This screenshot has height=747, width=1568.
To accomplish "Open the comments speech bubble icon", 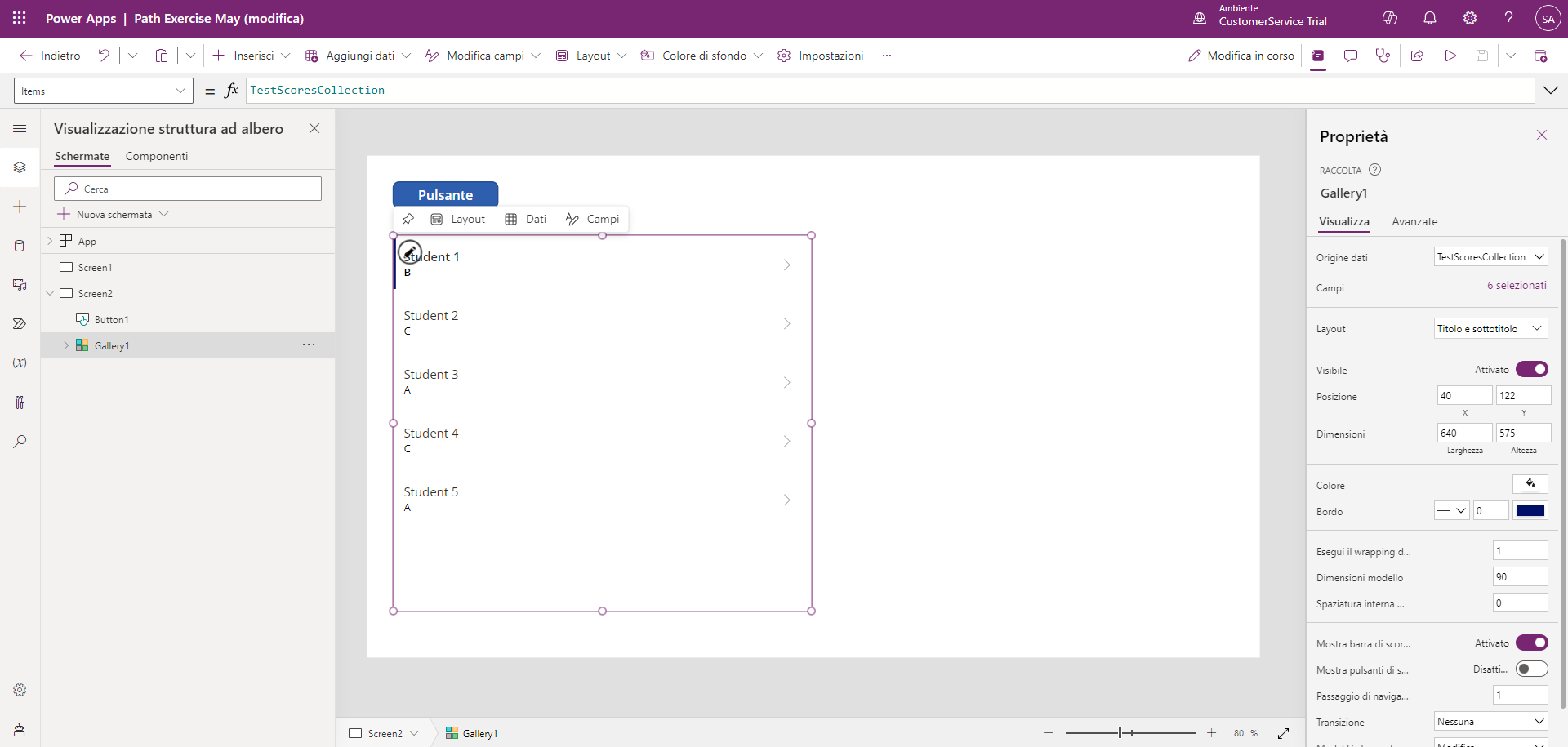I will point(1351,56).
